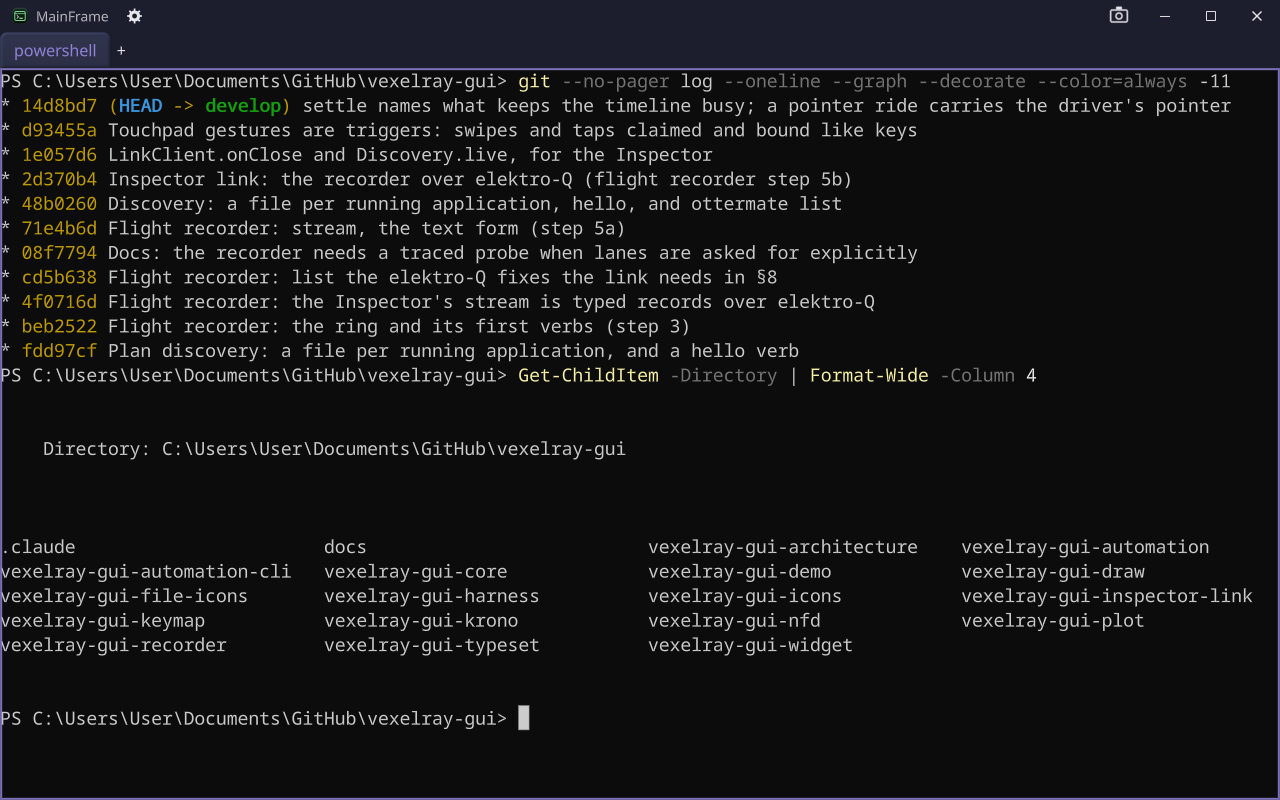This screenshot has height=800, width=1280.
Task: Click vexelray-gui-architecture directory name
Action: coord(783,547)
